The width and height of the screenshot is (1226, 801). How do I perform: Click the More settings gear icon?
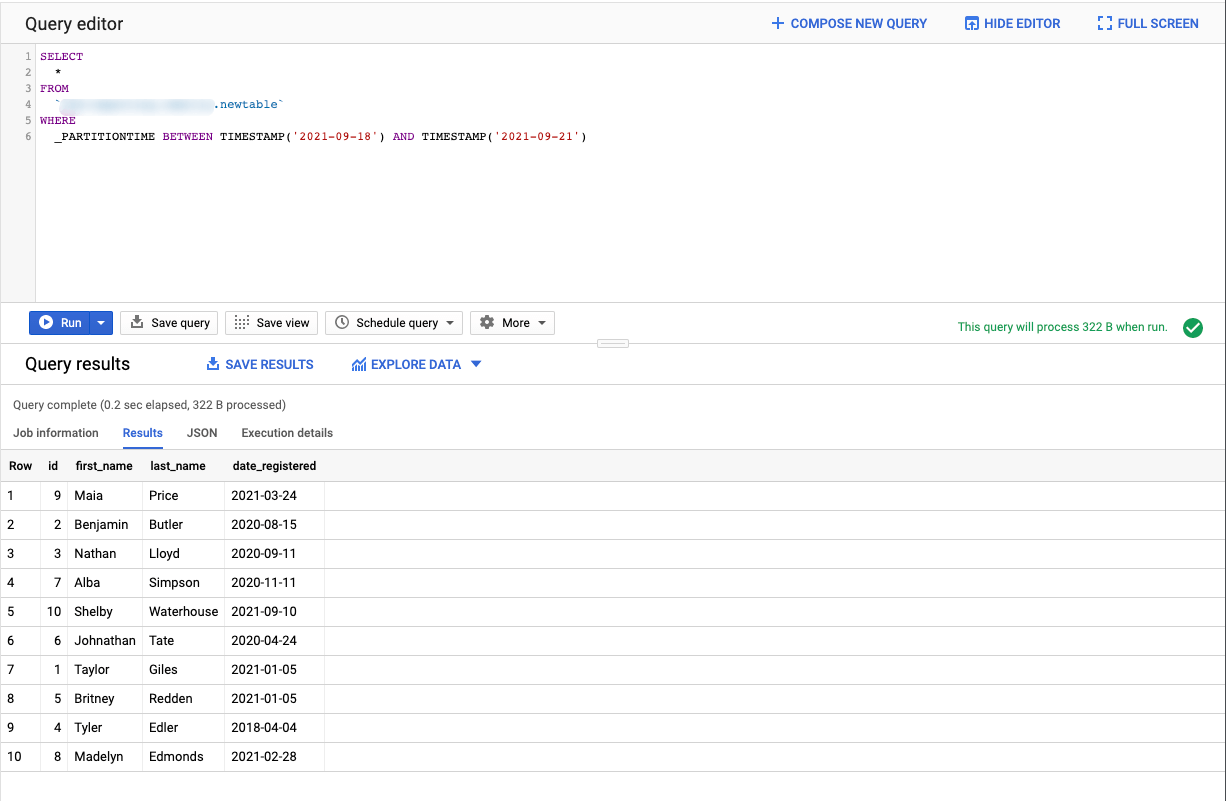[x=488, y=322]
